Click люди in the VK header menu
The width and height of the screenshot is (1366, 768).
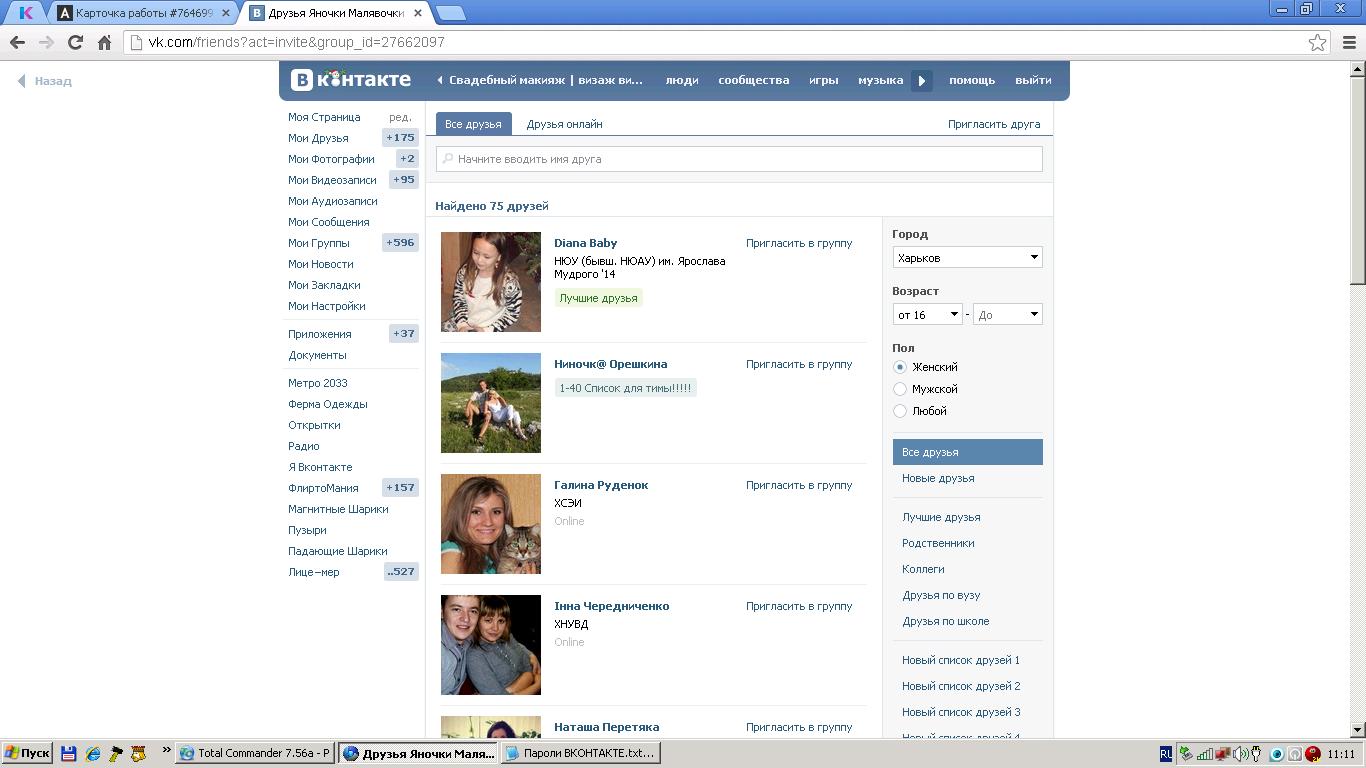click(682, 80)
